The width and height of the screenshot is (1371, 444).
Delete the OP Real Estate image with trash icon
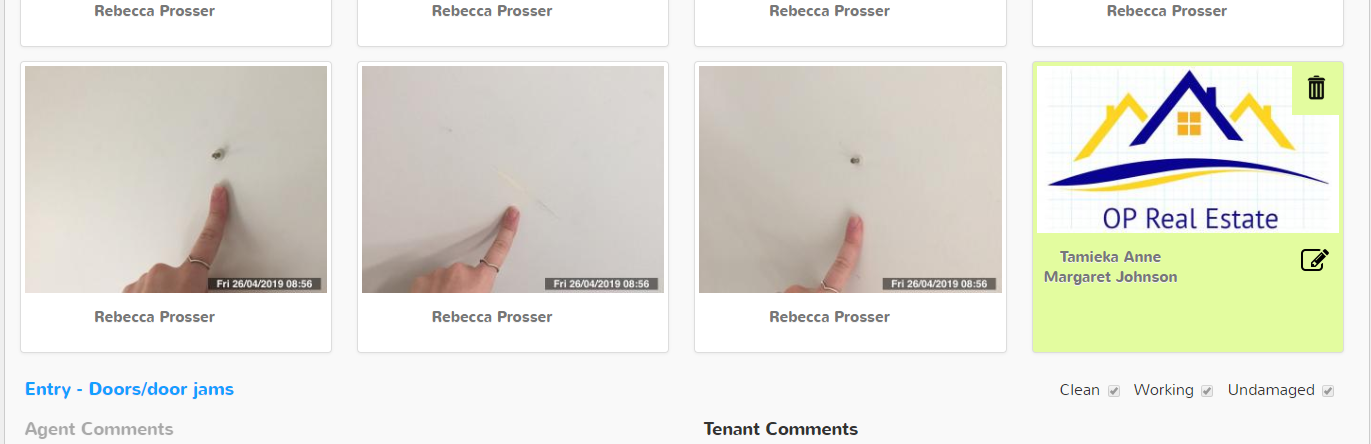(1316, 88)
